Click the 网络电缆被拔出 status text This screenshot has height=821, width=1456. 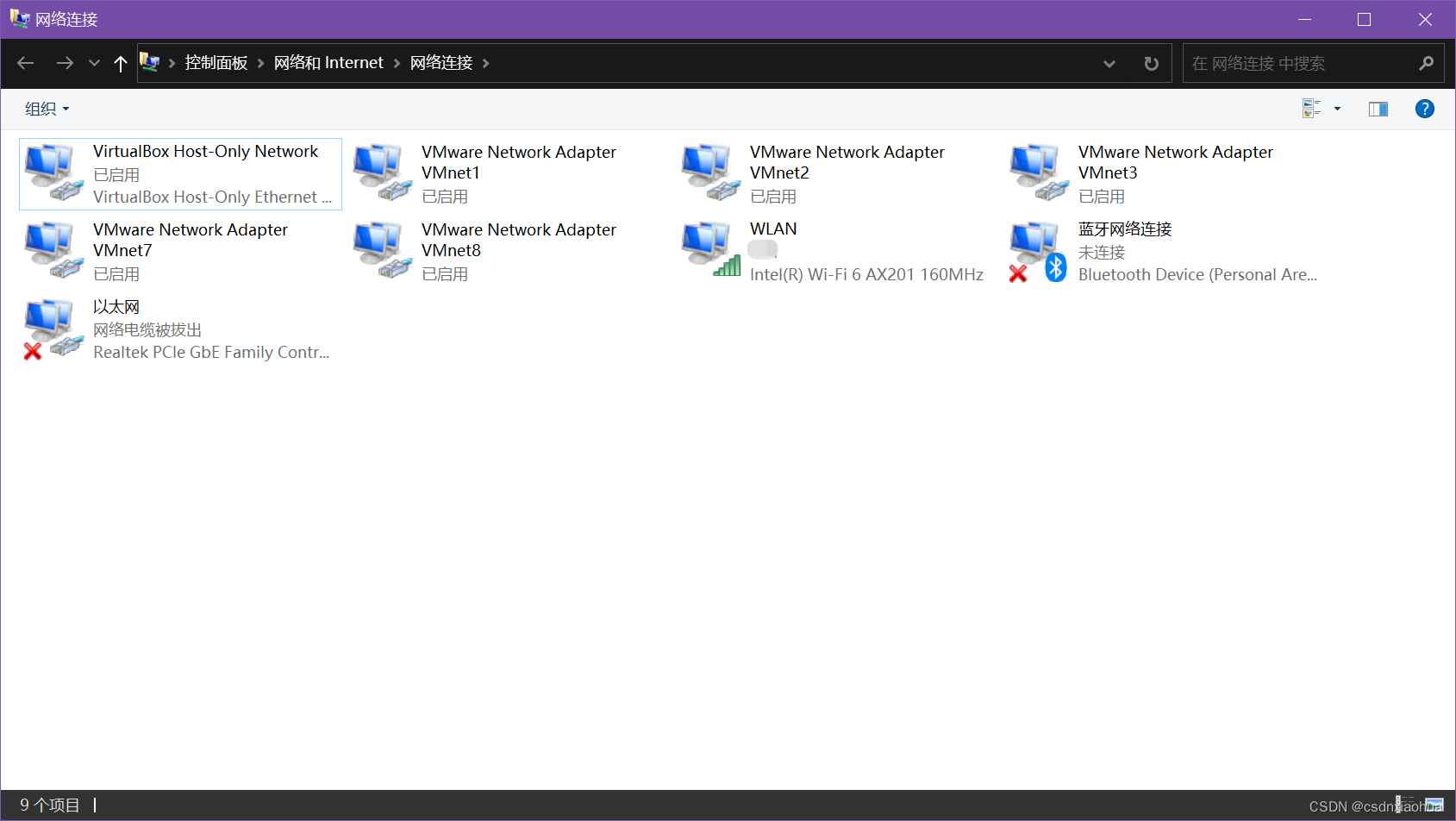[x=147, y=329]
